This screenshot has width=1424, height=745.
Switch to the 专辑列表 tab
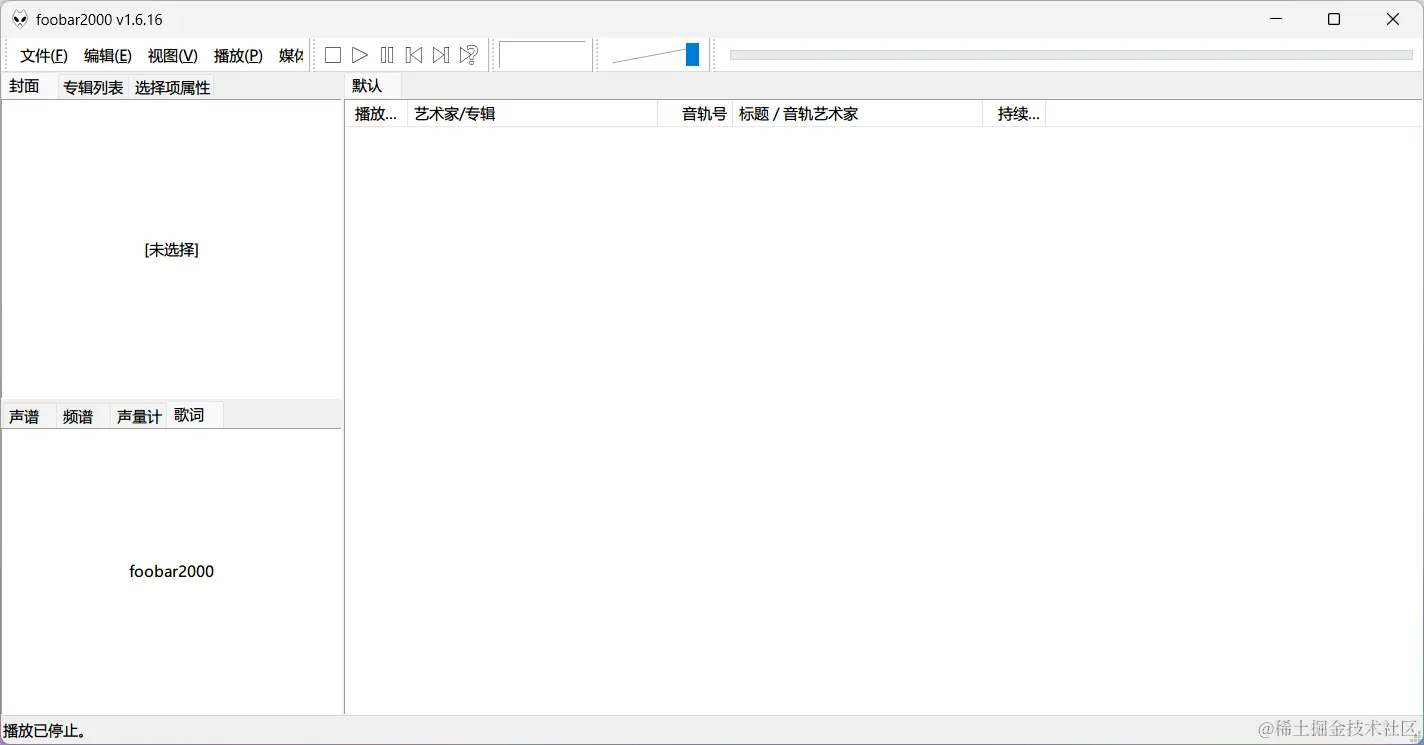(92, 87)
